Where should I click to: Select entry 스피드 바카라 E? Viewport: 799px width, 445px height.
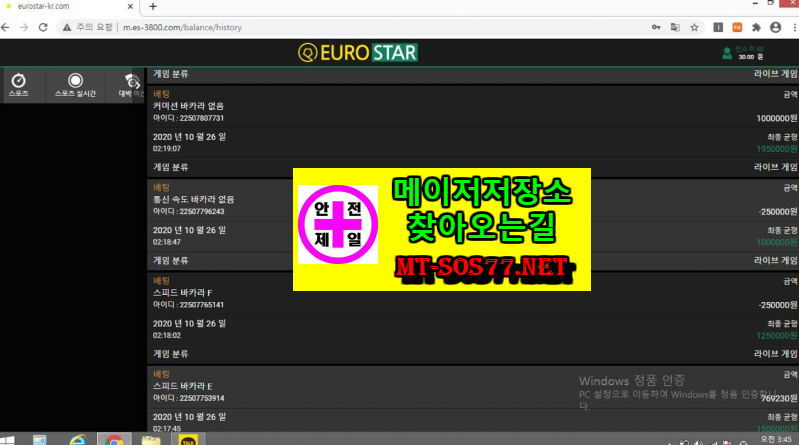[x=182, y=386]
